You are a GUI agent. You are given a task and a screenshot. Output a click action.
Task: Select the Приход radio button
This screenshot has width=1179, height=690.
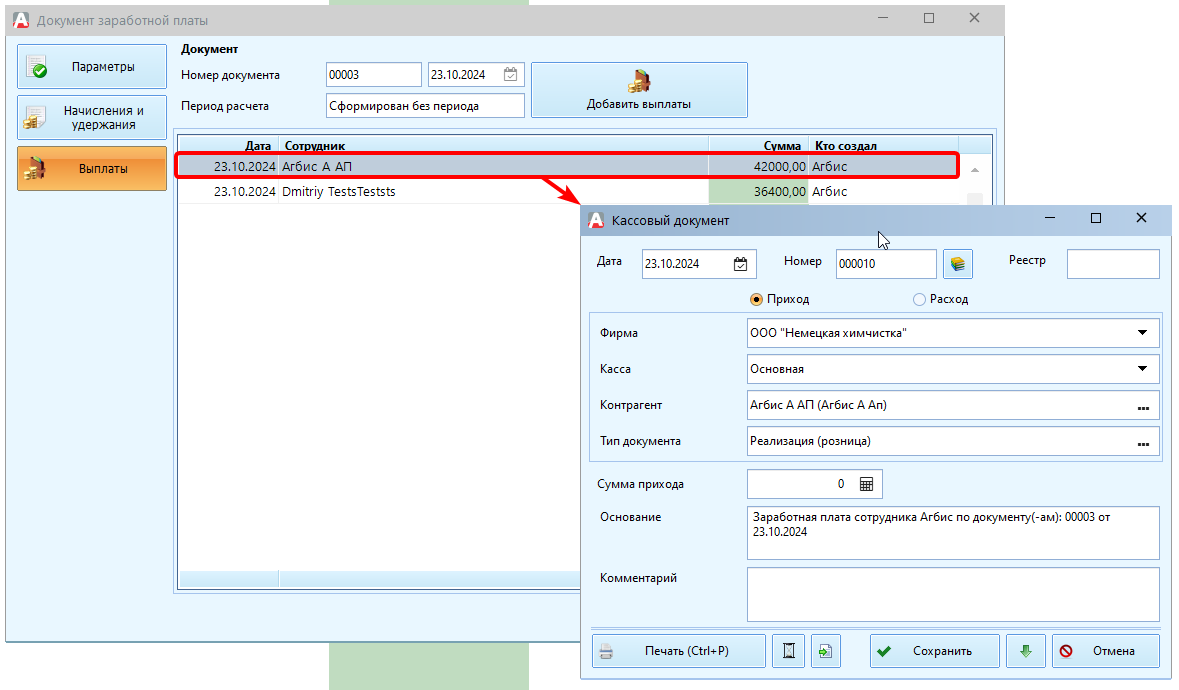(x=757, y=299)
